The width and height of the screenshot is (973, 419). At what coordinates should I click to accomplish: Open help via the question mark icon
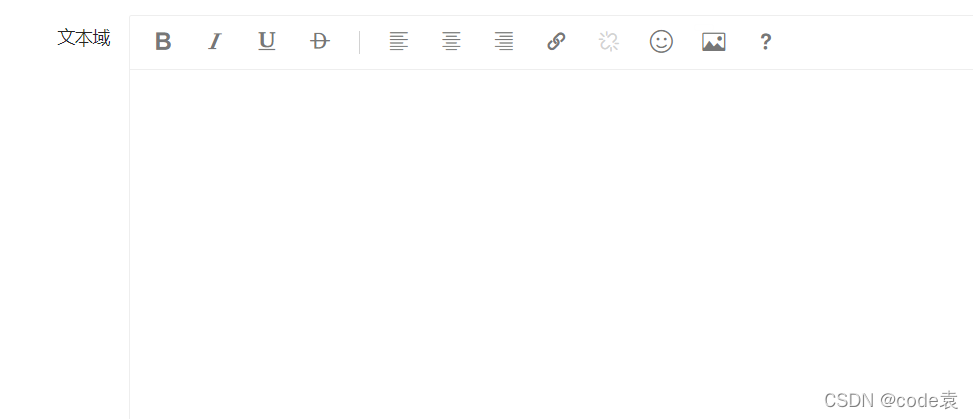(x=766, y=42)
